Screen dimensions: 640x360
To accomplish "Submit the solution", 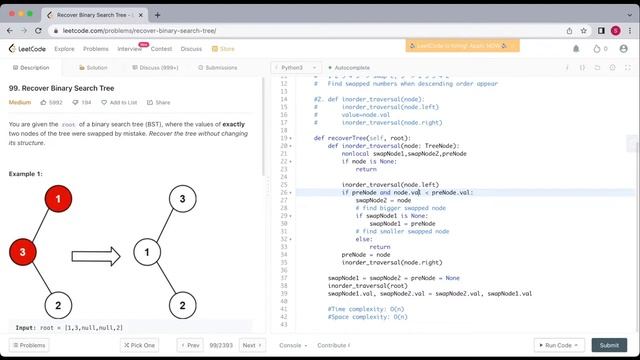I will tap(609, 345).
